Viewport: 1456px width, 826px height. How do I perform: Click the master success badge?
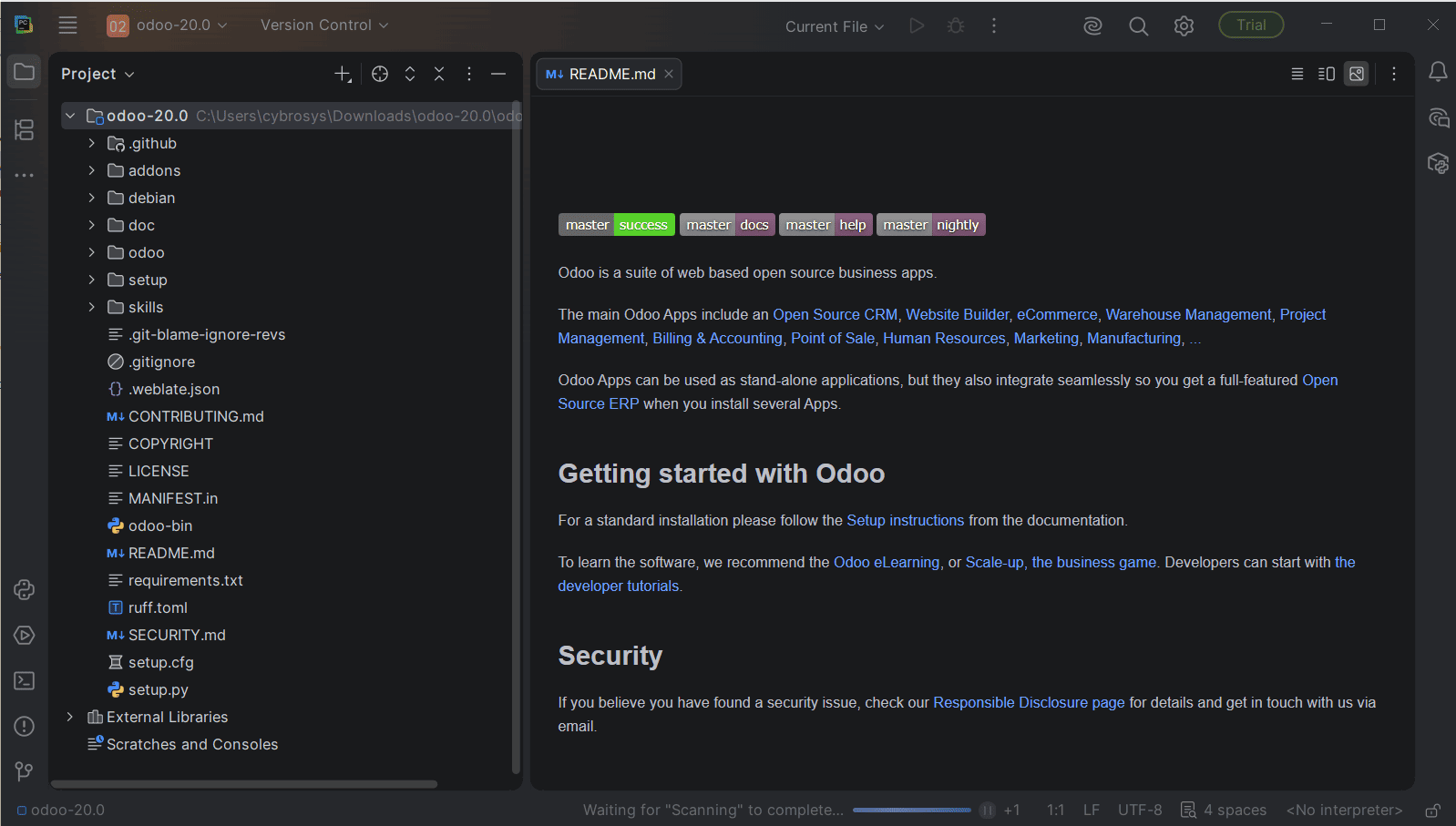[x=617, y=225]
